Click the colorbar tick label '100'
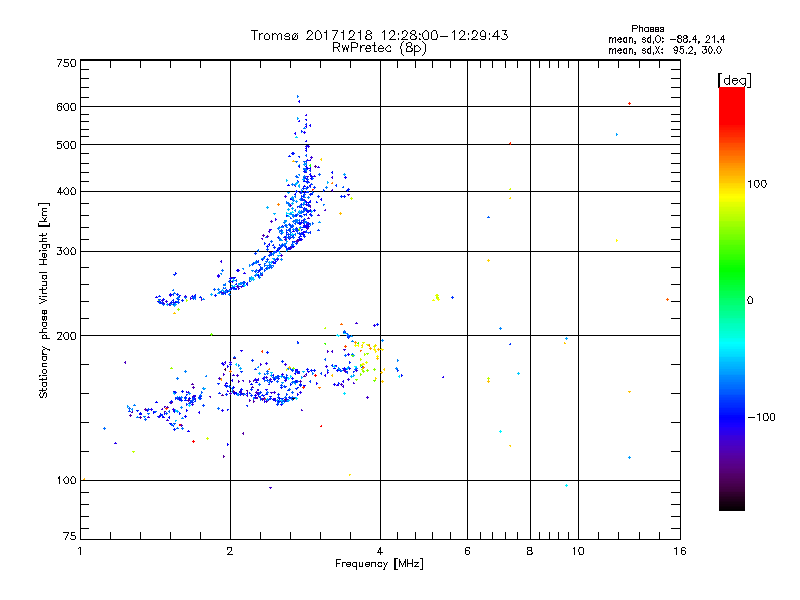800x600 pixels. pos(757,184)
